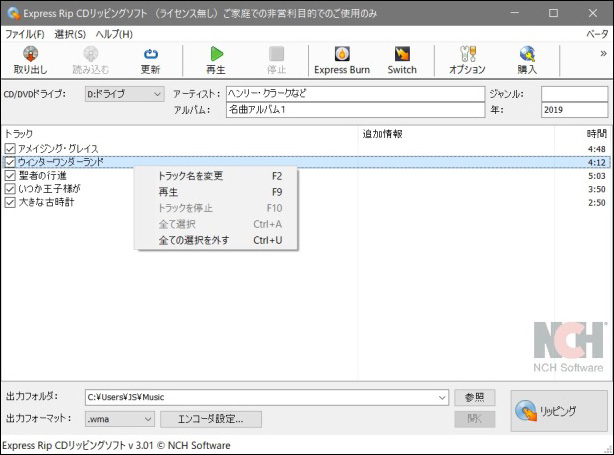Click the 開く open folder button
Screen dimensions: 614x455
pos(475,419)
